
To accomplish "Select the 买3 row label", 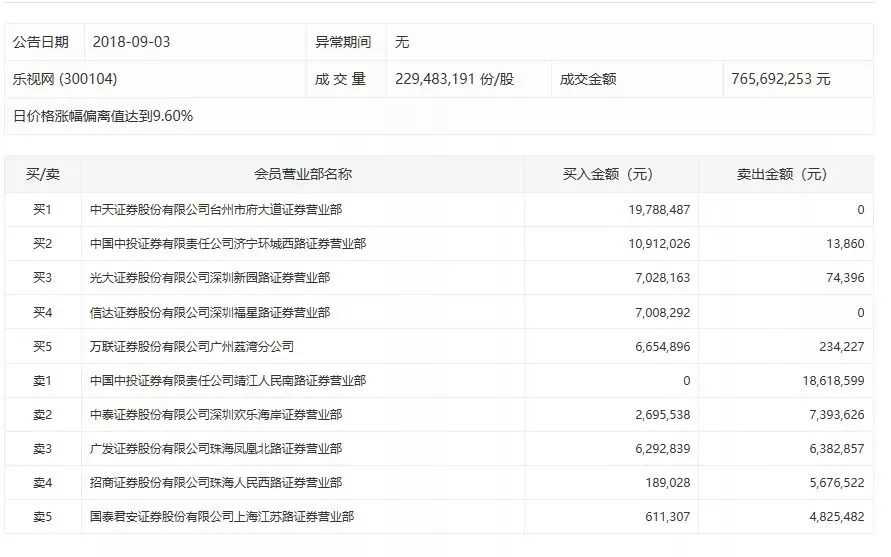I will click(43, 278).
